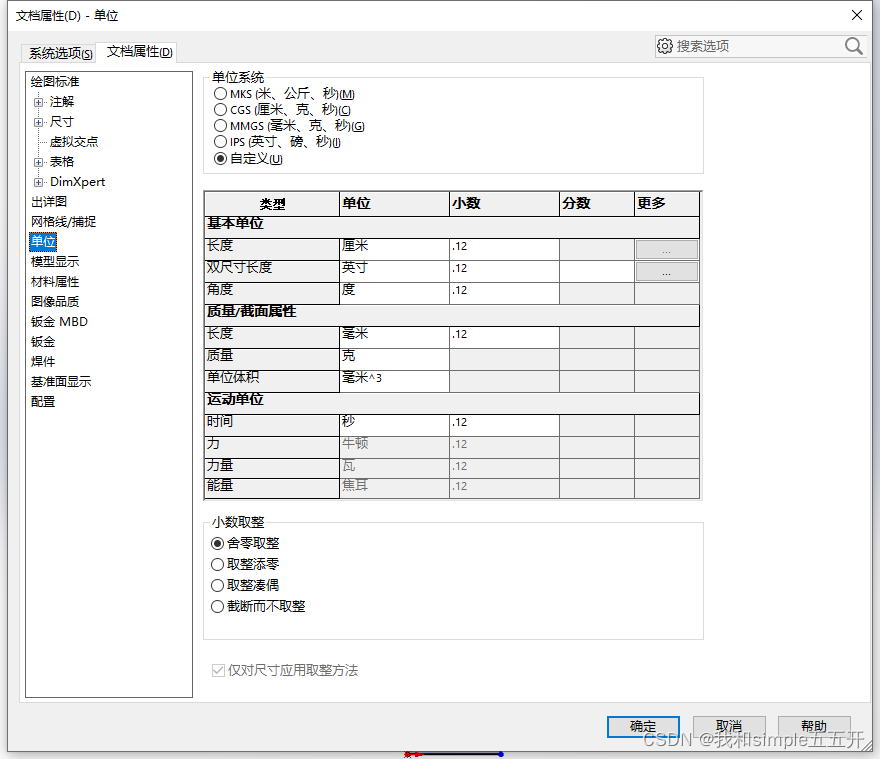
Task: Click the 搜索选项 search field
Action: pyautogui.click(x=758, y=46)
